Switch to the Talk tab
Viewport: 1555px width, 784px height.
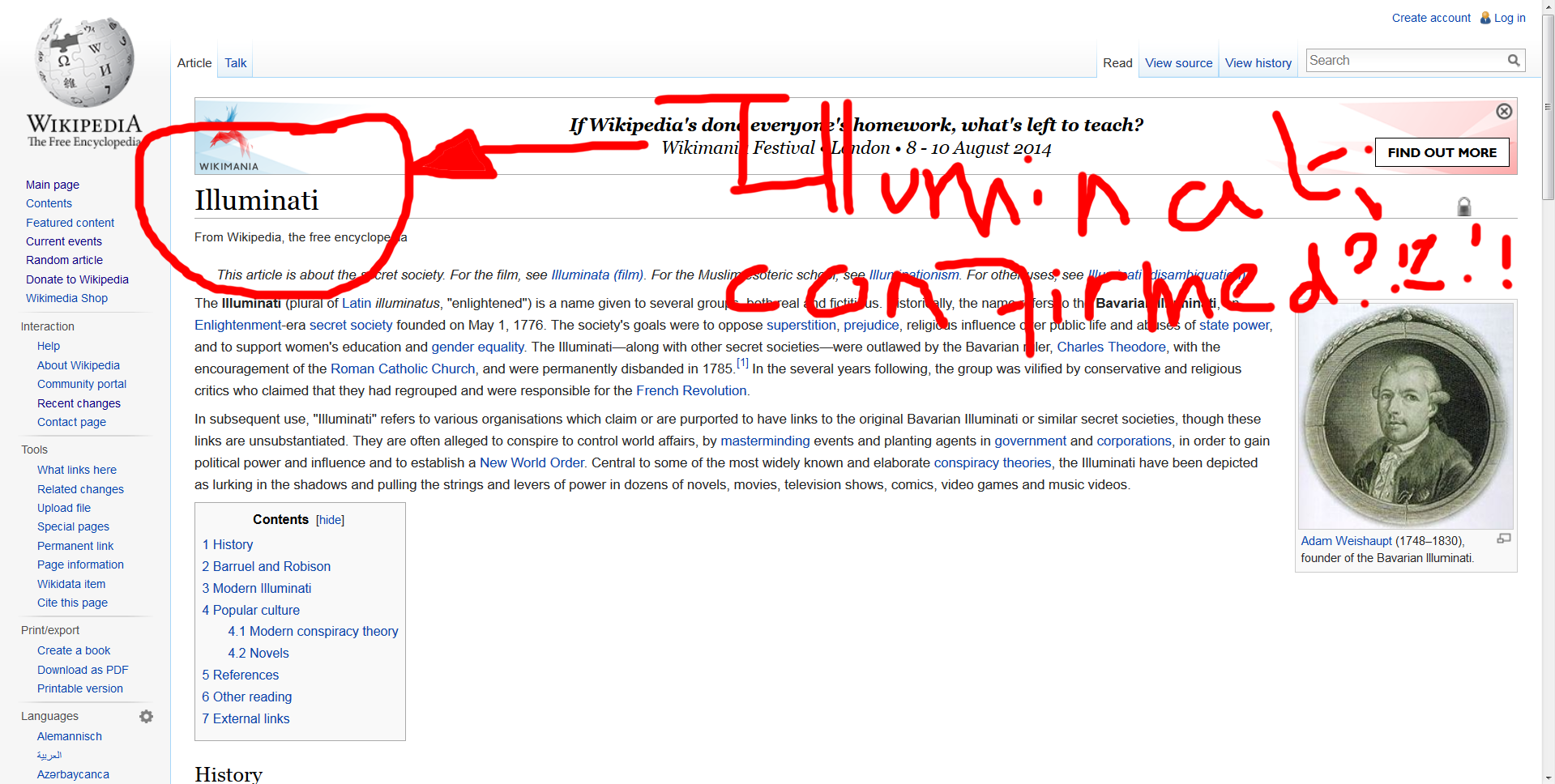click(x=236, y=63)
